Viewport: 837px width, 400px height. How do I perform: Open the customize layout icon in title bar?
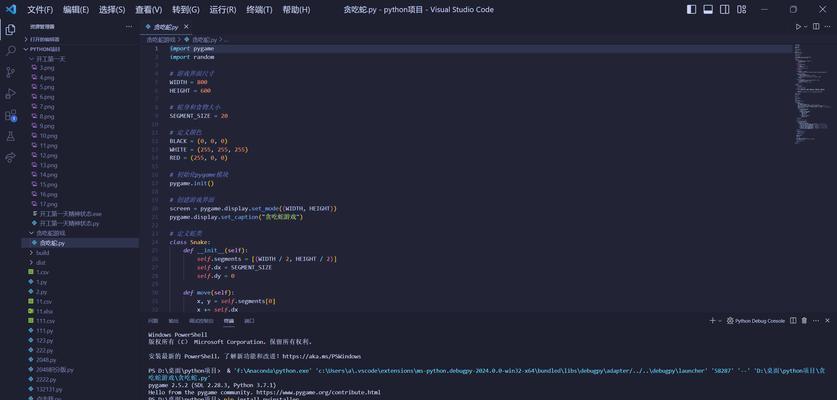pos(741,10)
